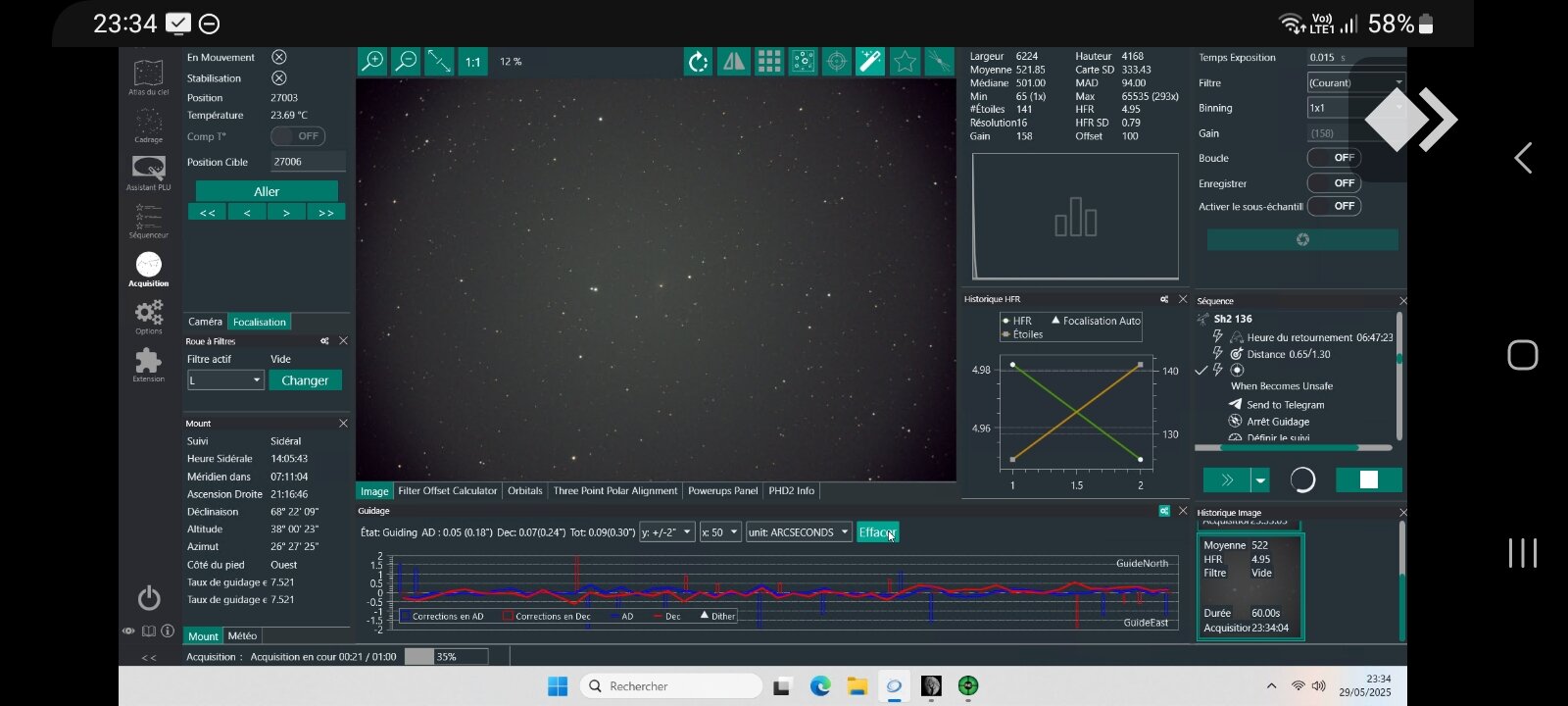Screen dimensions: 1568x706
Task: Click the Position Cible 27006 field
Action: coord(308,162)
